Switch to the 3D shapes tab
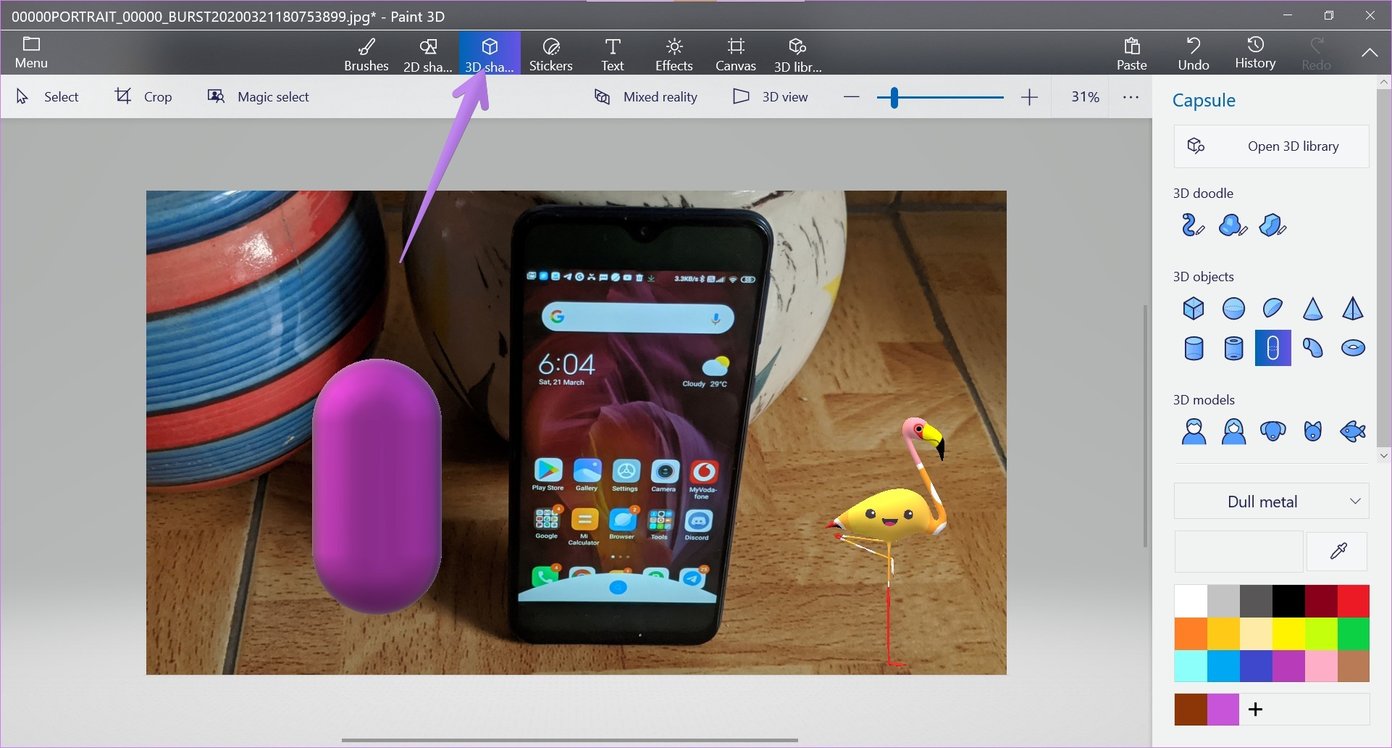Image resolution: width=1392 pixels, height=748 pixels. 489,52
